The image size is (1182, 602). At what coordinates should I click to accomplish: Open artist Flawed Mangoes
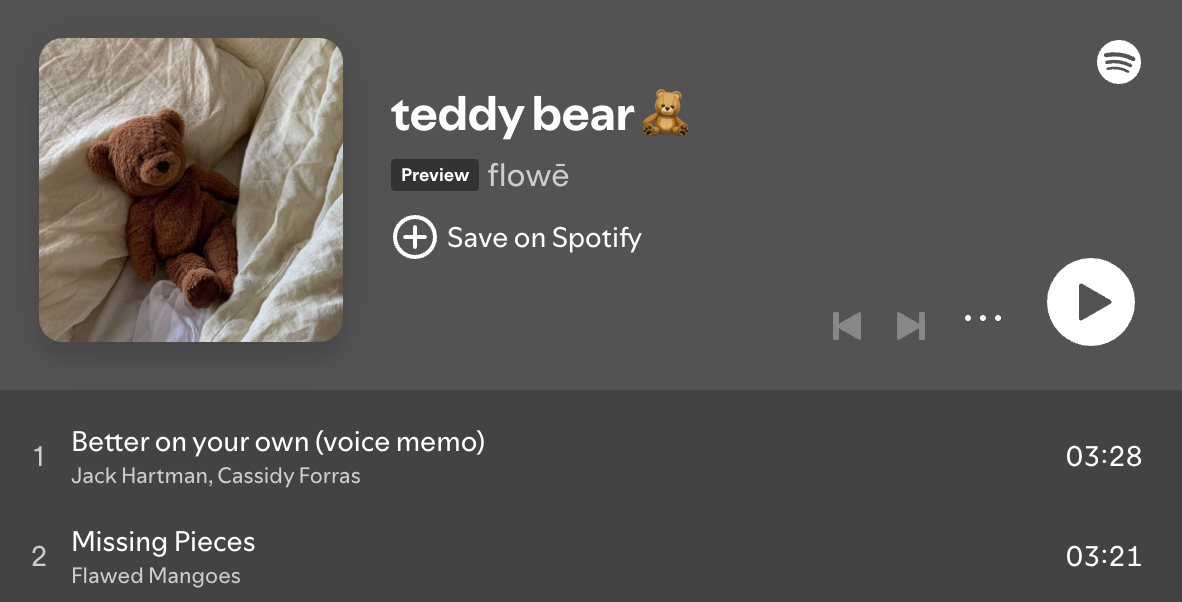coord(156,576)
